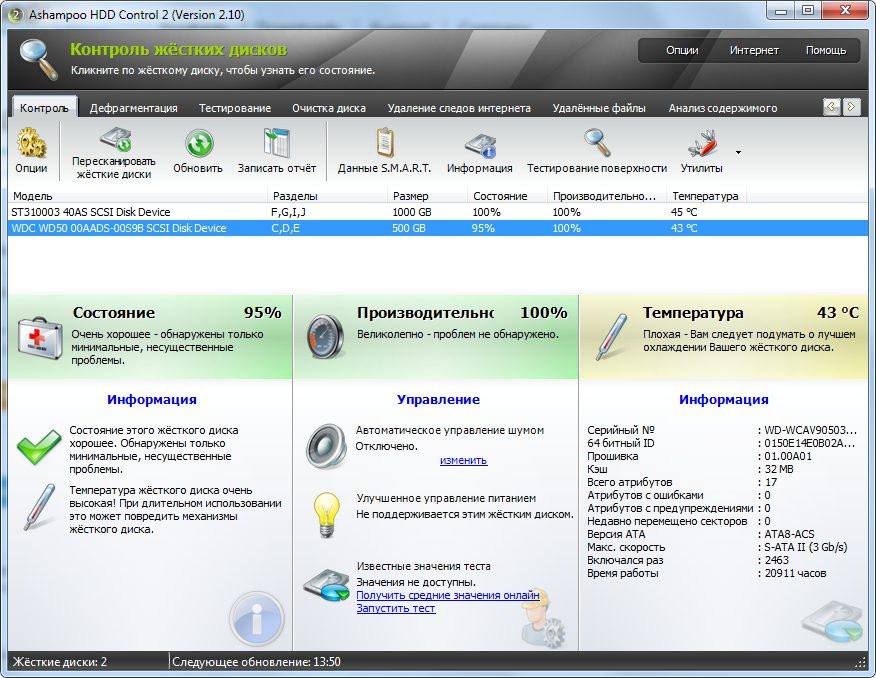Click the magnifier logo in header
Screen dimensions: 876x678
tap(38, 59)
